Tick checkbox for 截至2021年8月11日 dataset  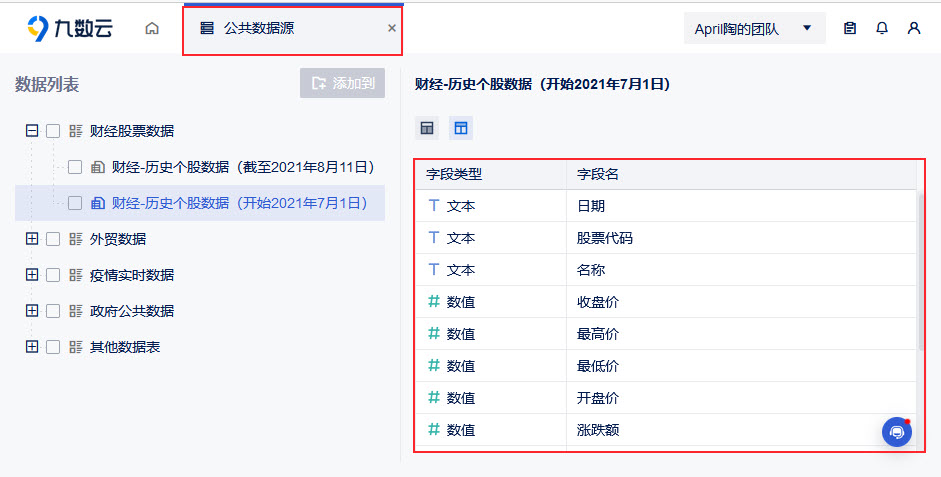(x=74, y=167)
